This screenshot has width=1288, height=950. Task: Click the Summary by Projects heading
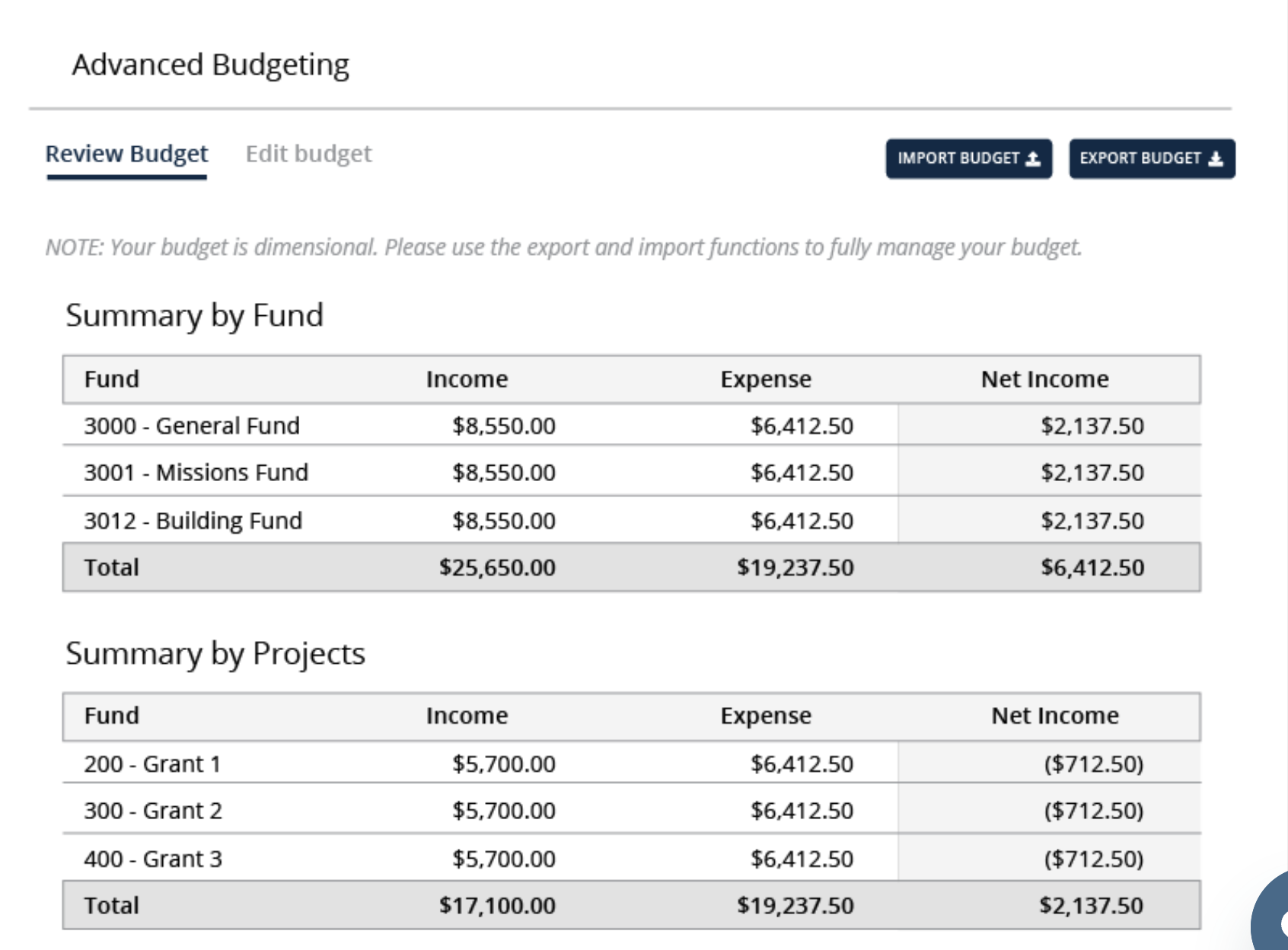click(x=215, y=654)
